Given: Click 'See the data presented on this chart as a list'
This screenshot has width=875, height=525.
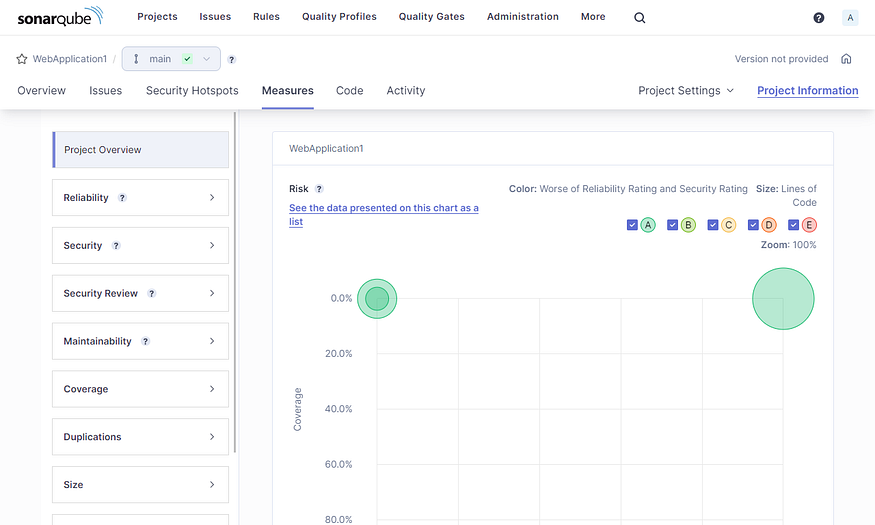Looking at the screenshot, I should [x=383, y=214].
